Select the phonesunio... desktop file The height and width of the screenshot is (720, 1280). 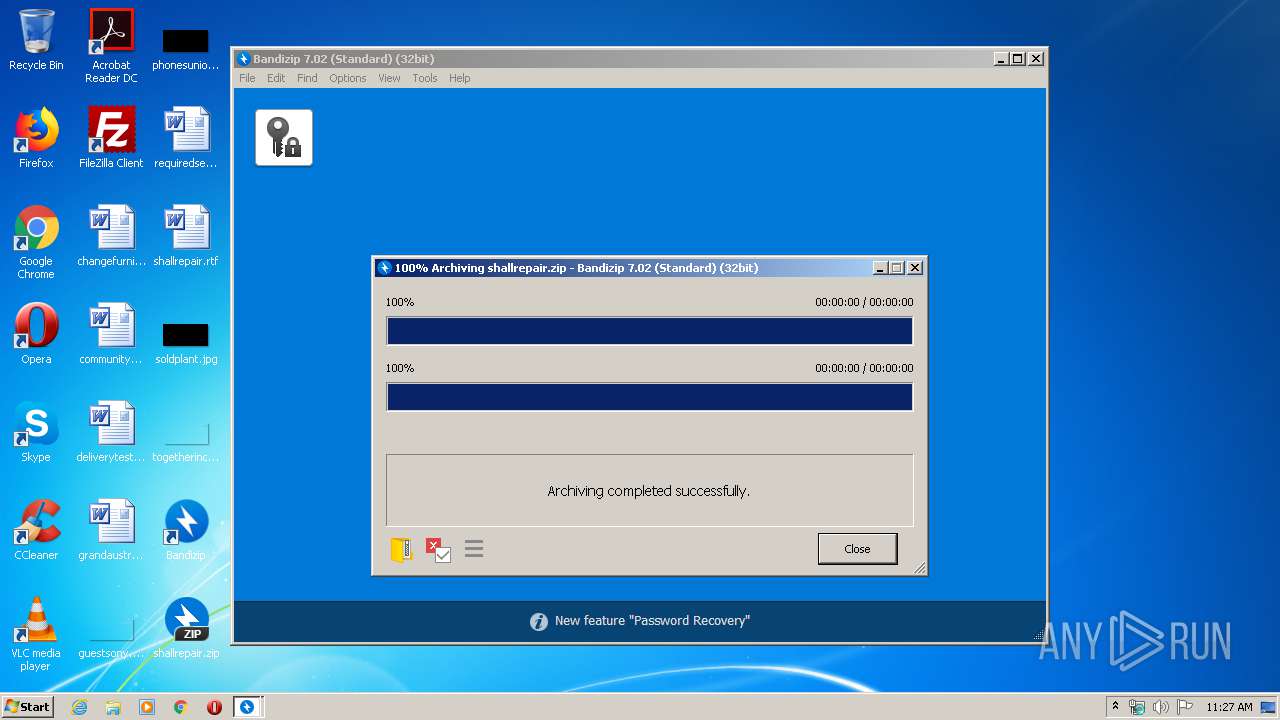pyautogui.click(x=186, y=50)
